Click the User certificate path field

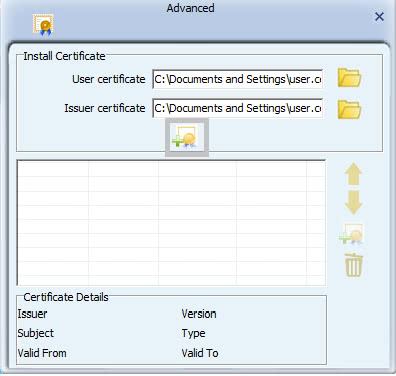point(238,79)
